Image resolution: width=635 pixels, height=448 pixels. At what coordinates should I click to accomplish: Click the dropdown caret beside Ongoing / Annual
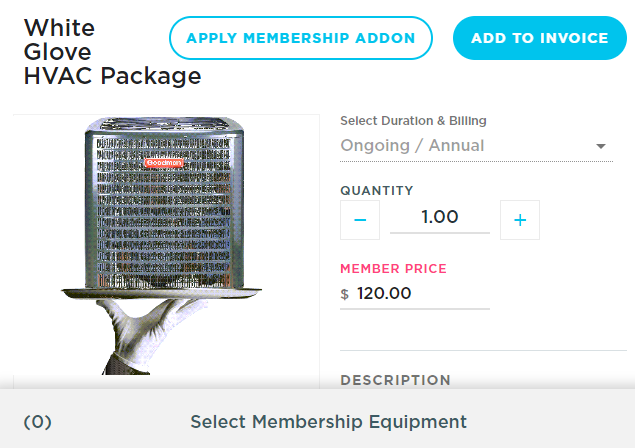point(601,146)
